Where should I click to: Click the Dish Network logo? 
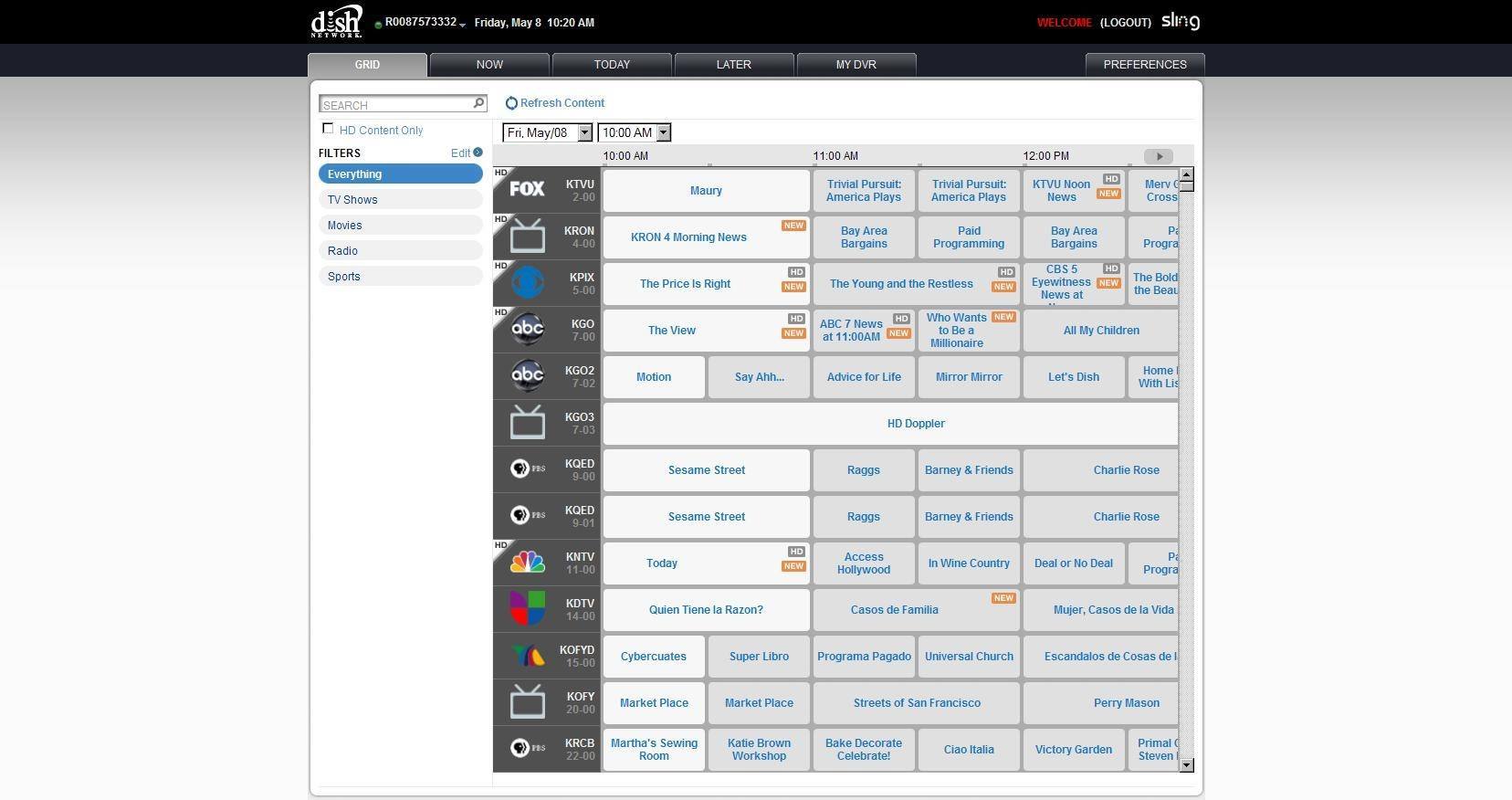(x=337, y=22)
